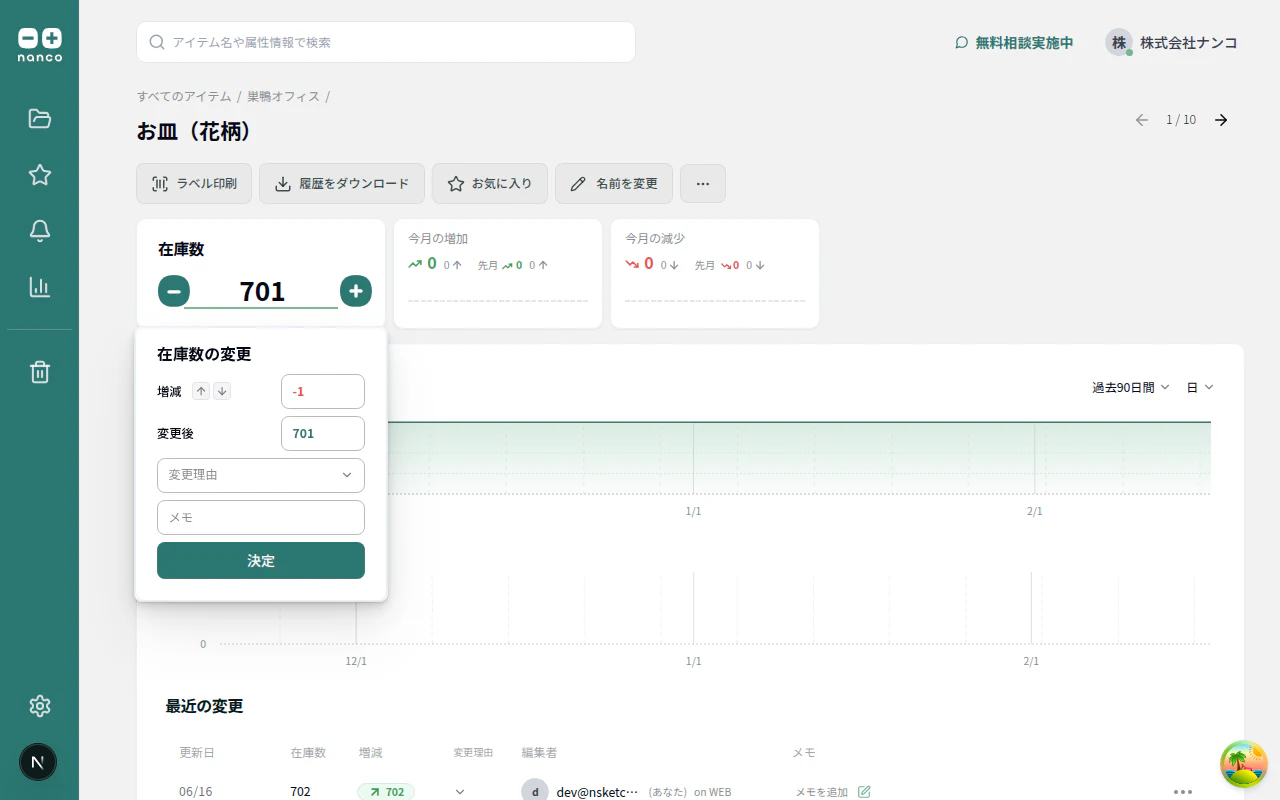The image size is (1280, 800).
Task: Go to next item arrow
Action: click(x=1221, y=120)
